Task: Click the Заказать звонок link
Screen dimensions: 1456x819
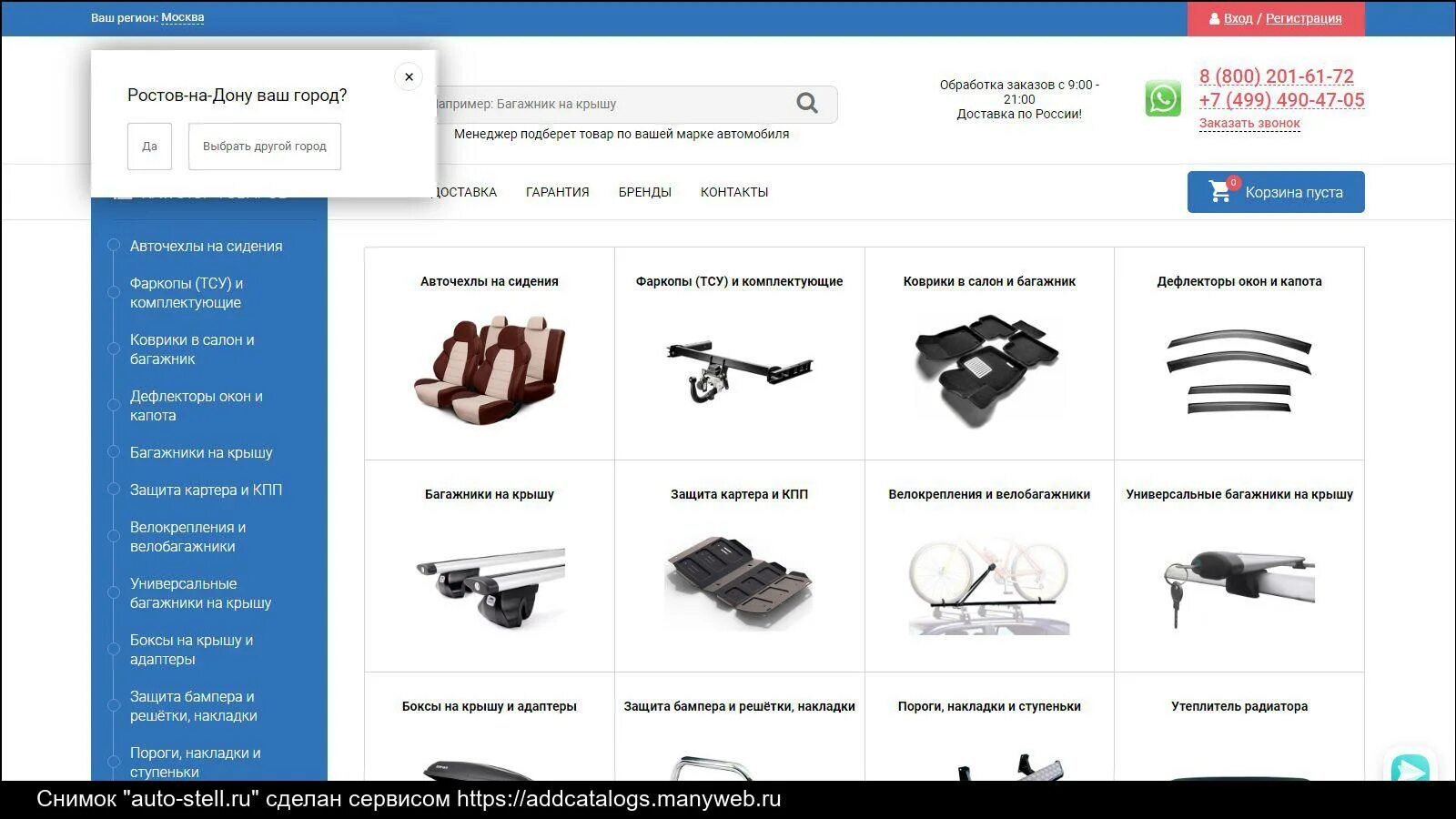Action: coord(1249,123)
